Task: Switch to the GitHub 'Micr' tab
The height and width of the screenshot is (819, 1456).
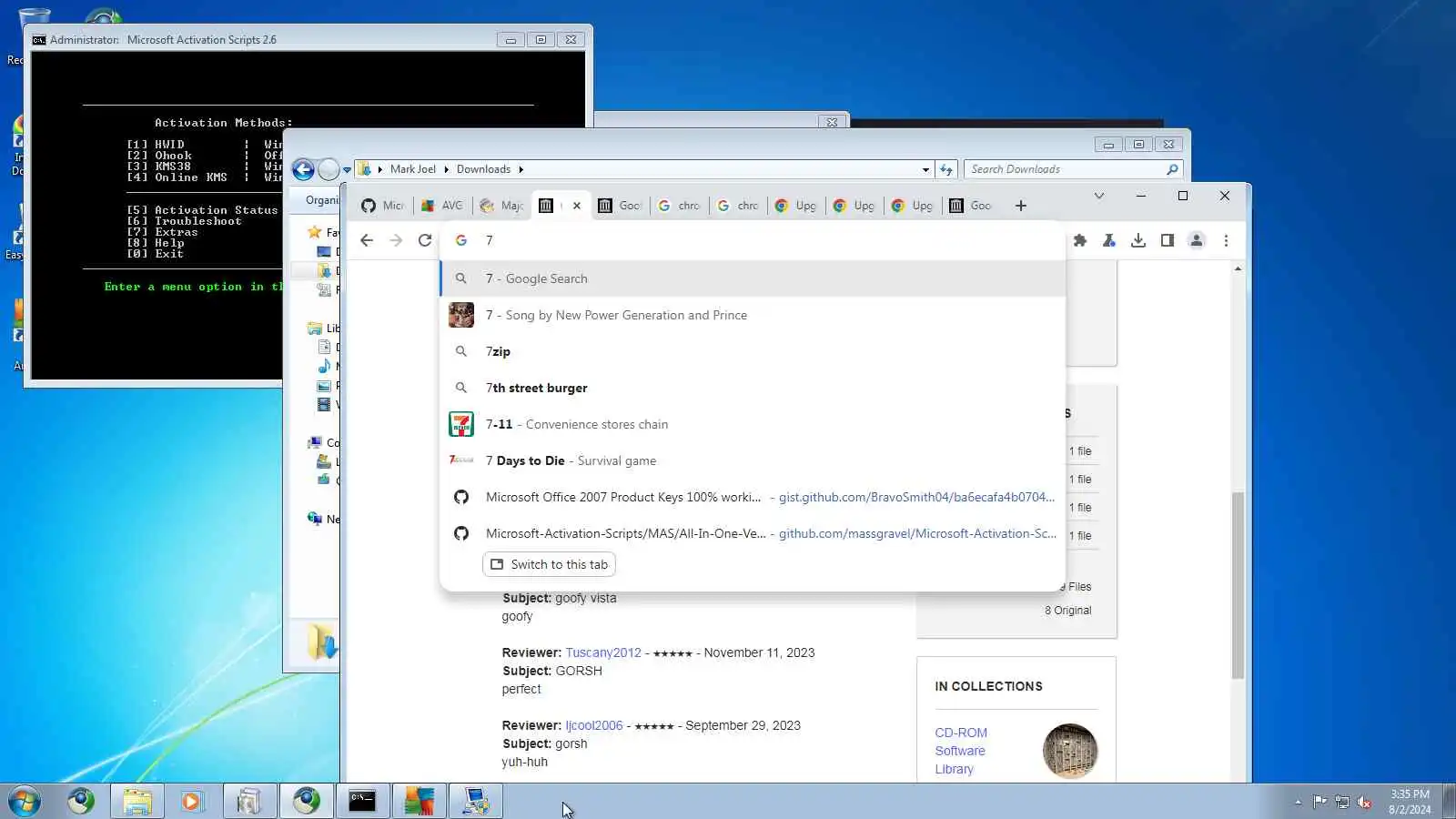Action: (382, 206)
